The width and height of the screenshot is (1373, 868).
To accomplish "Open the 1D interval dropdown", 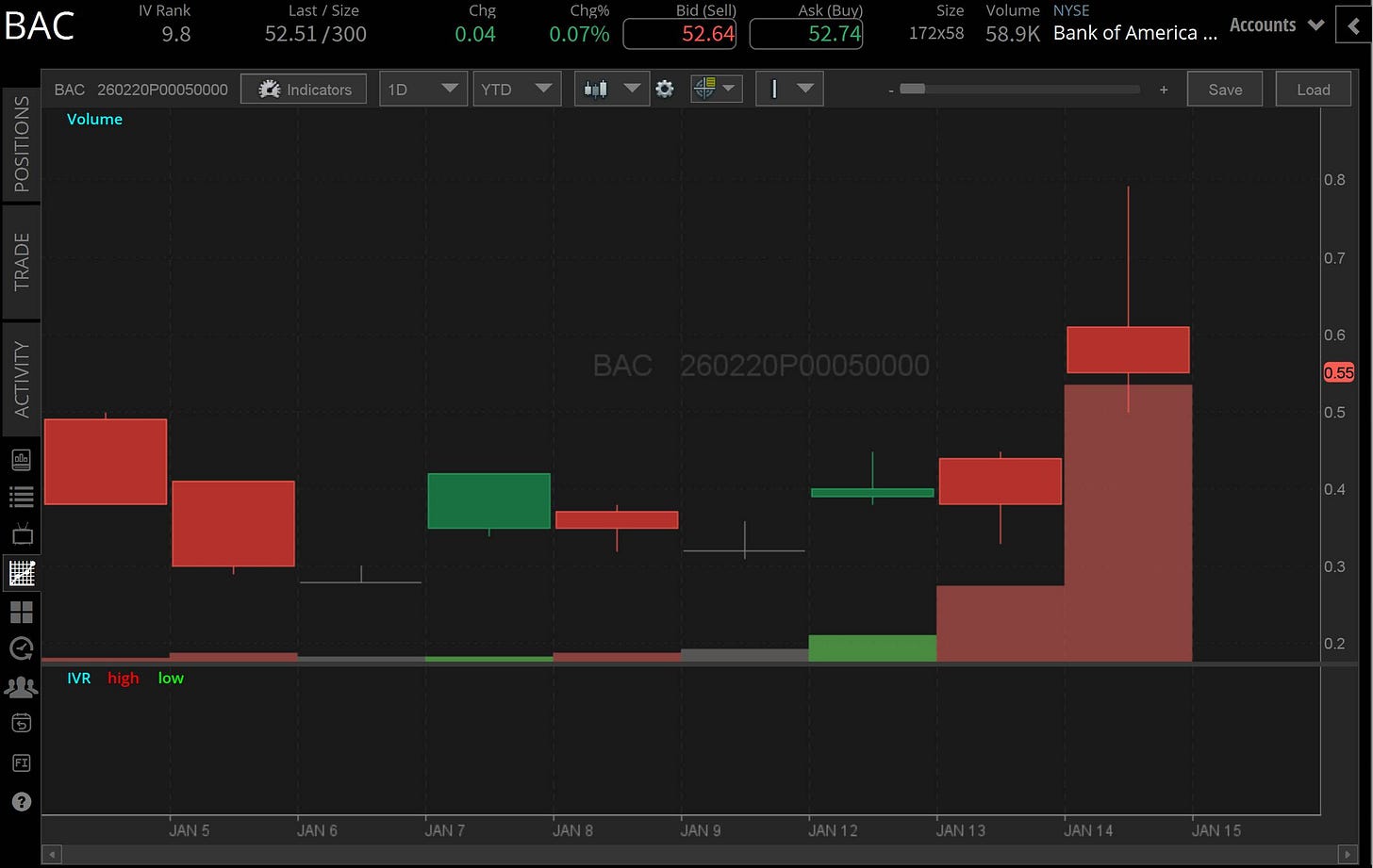I will point(423,90).
